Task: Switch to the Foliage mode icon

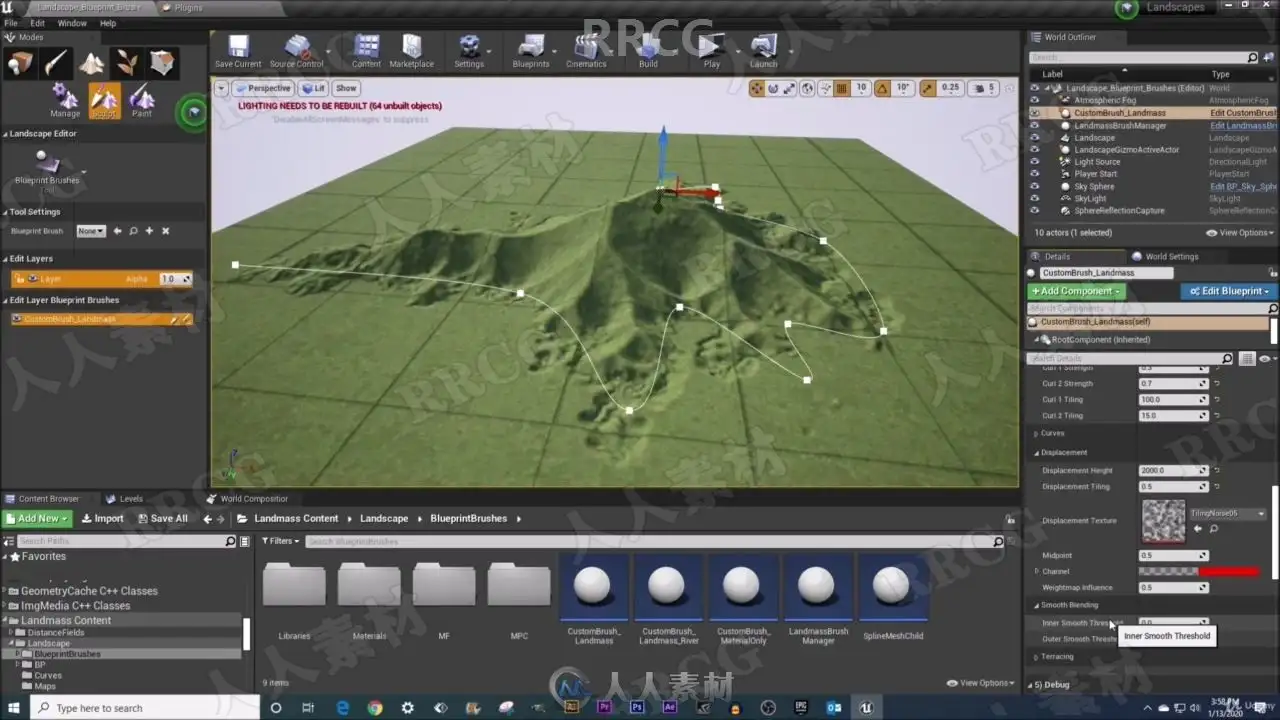Action: (127, 64)
